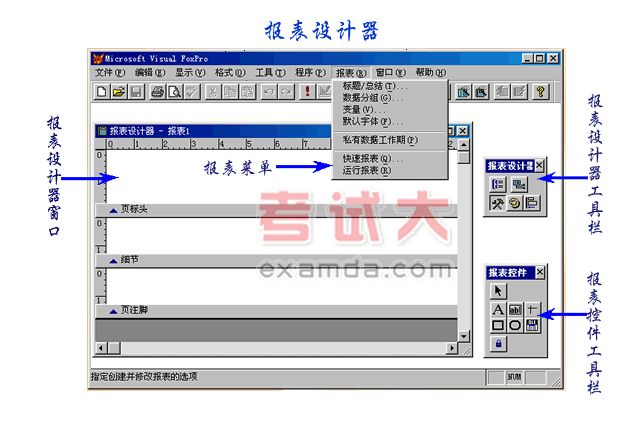Close the 报表控件 floating toolbar

tap(539, 273)
